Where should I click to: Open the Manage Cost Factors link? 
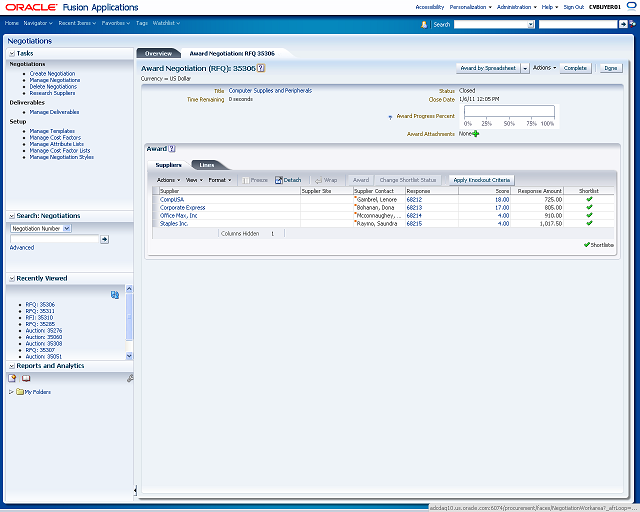click(55, 138)
